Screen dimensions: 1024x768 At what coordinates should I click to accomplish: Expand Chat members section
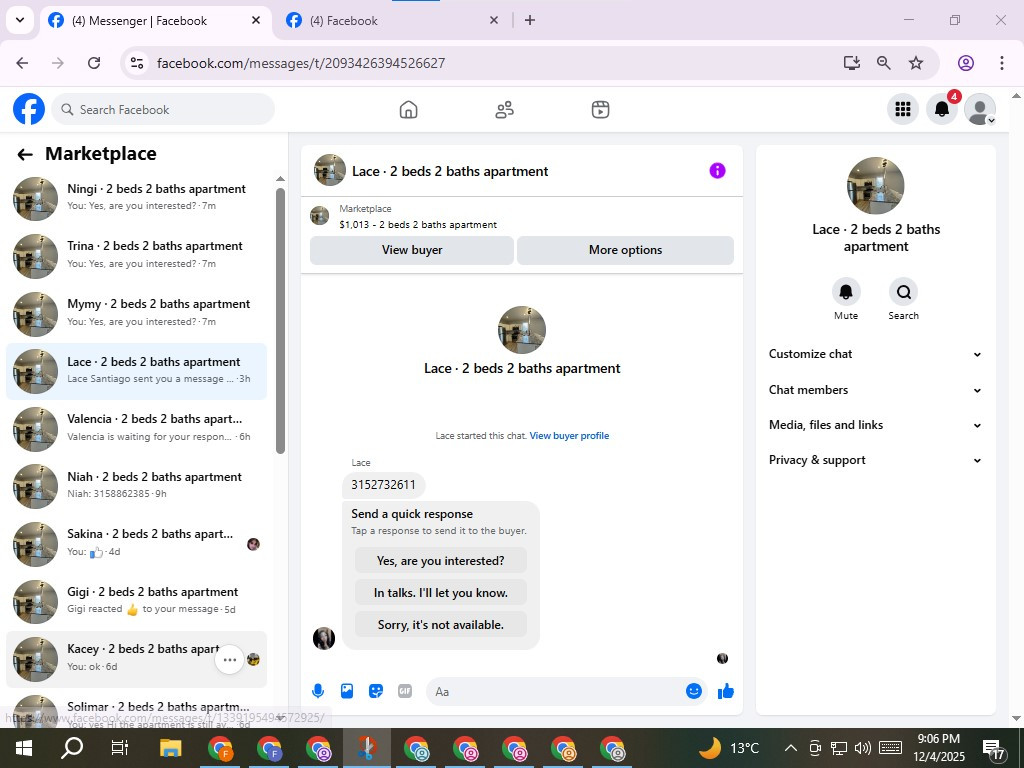[x=875, y=390]
